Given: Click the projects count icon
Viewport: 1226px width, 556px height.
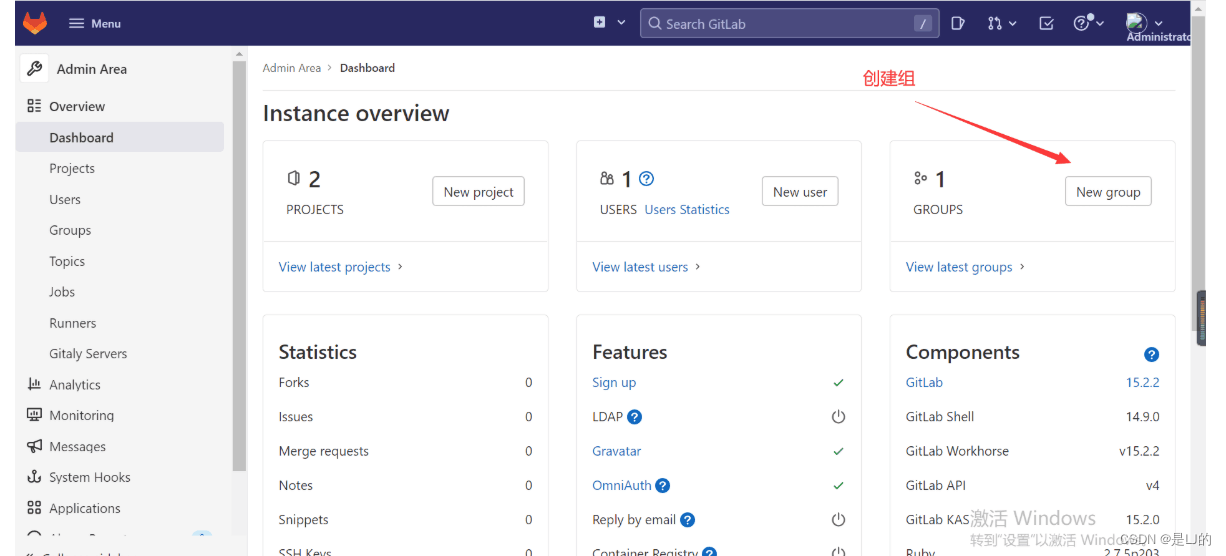Looking at the screenshot, I should [294, 178].
